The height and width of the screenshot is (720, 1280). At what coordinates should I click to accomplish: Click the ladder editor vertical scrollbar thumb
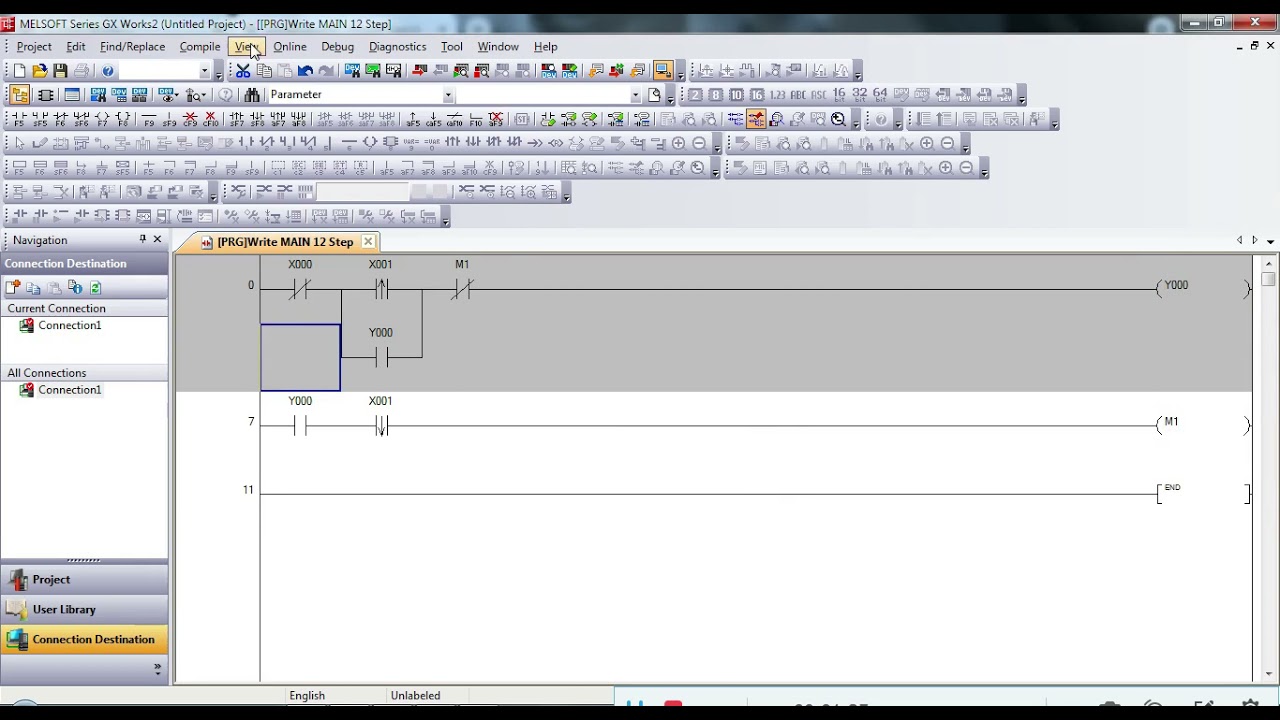[x=1268, y=279]
